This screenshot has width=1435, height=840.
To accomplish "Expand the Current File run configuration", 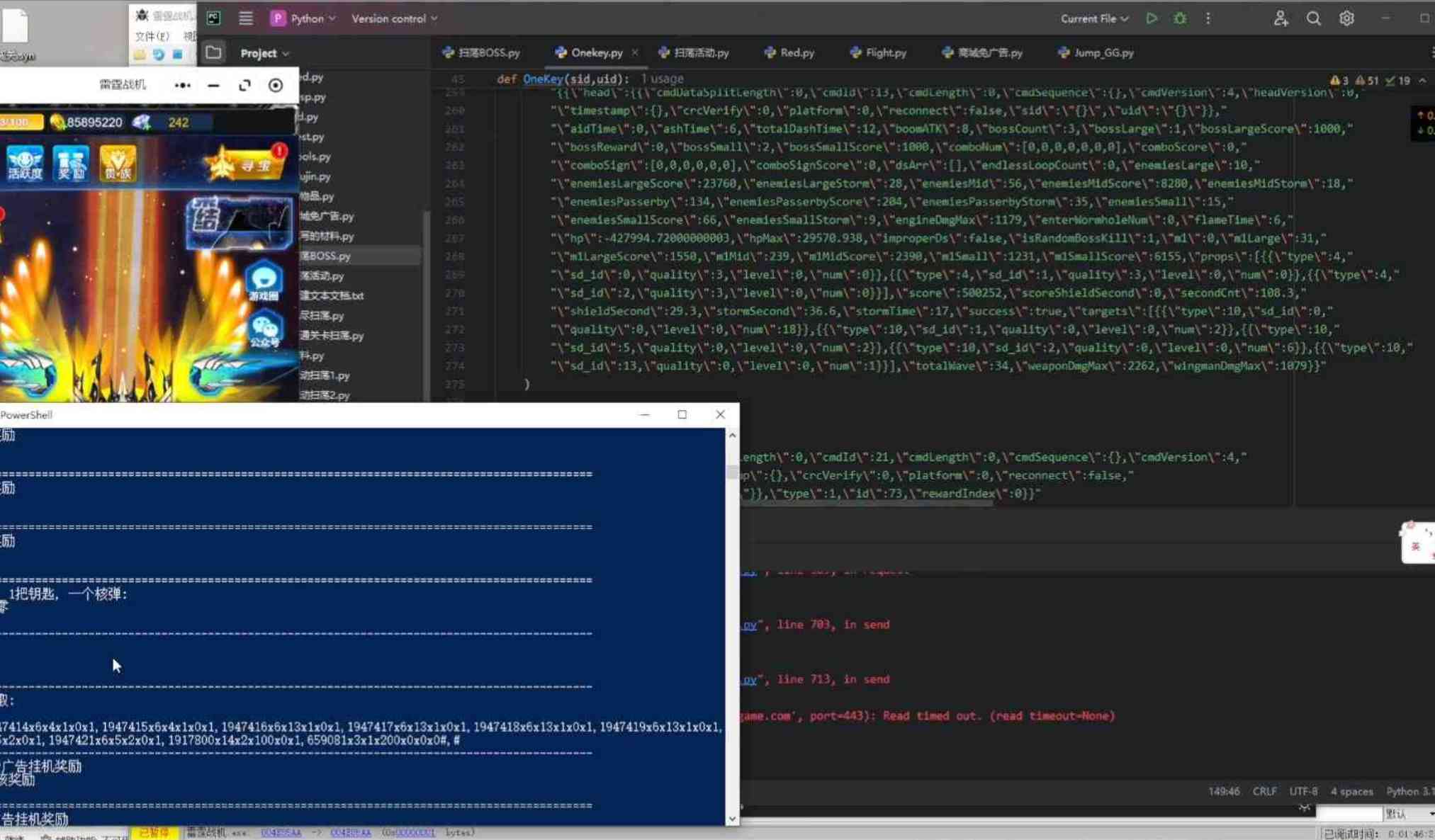I will 1094,18.
